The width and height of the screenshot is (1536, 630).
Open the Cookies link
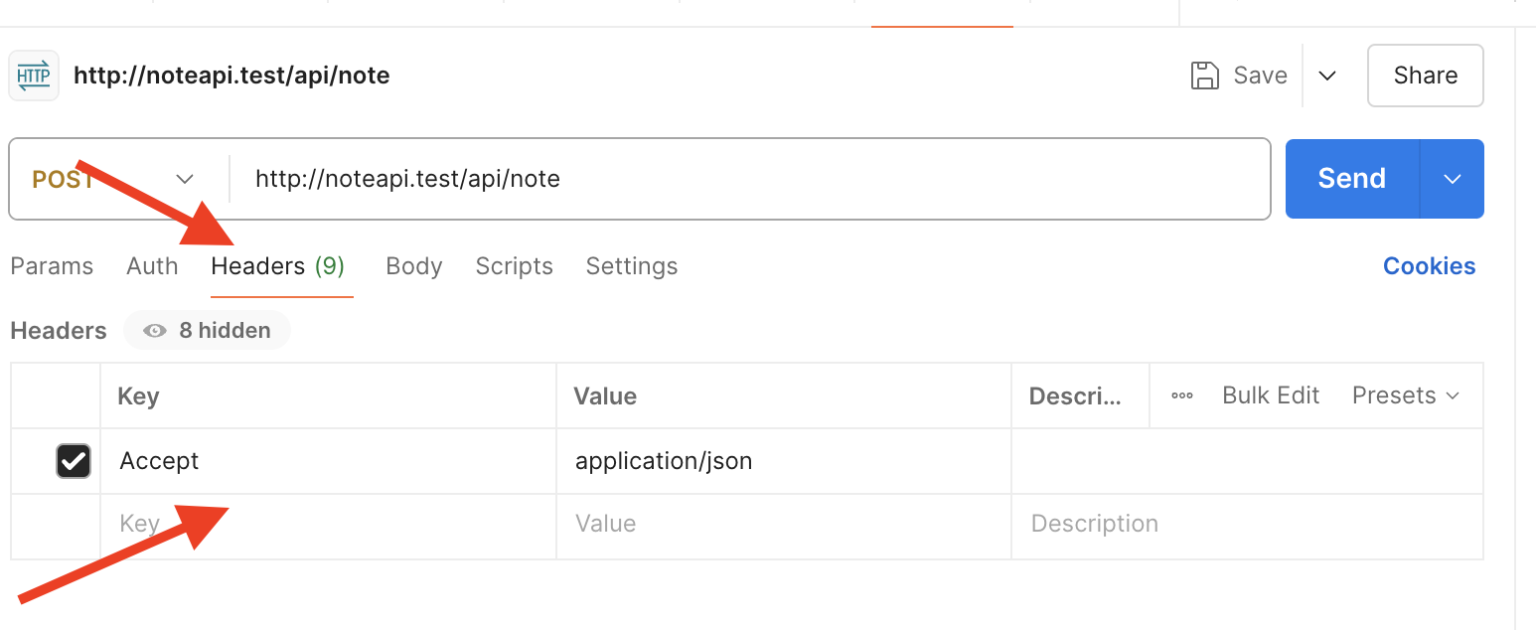[1428, 266]
